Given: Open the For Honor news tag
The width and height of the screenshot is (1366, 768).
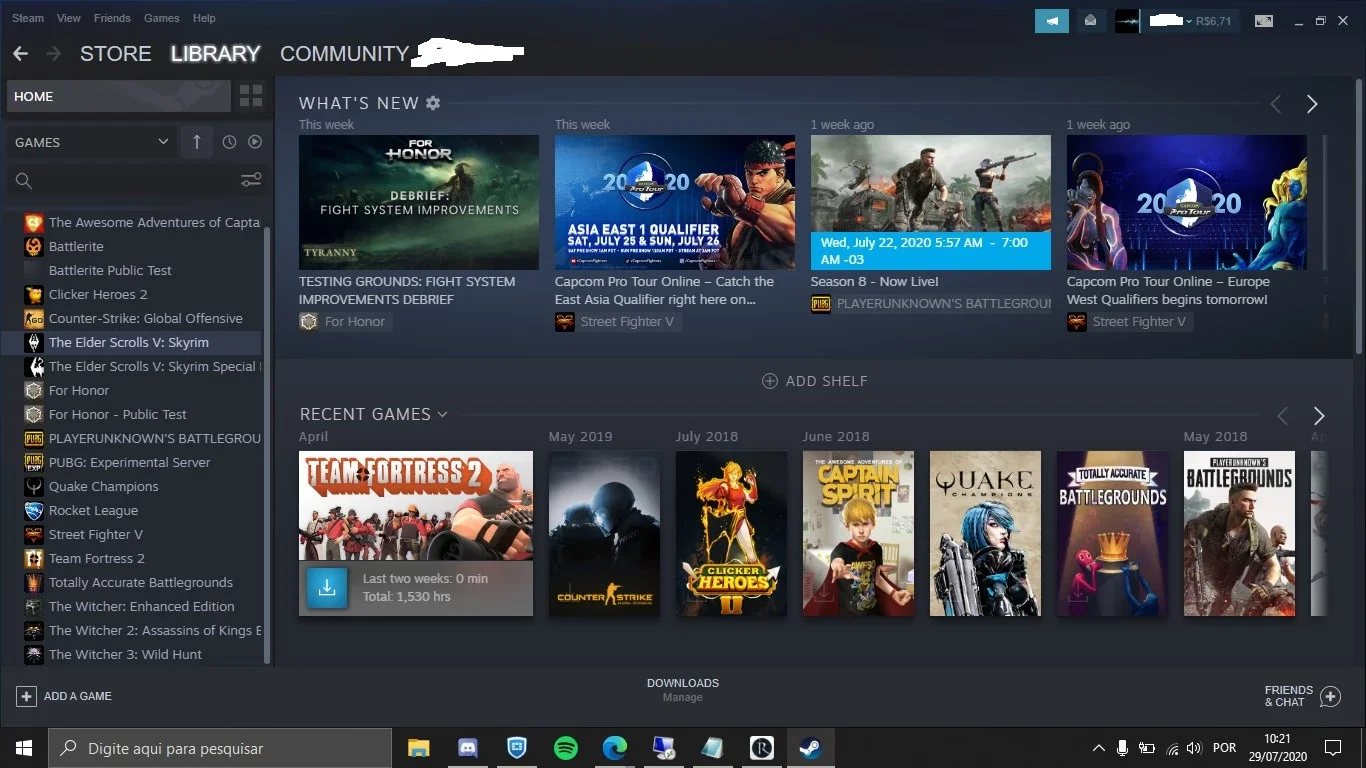Looking at the screenshot, I should (x=345, y=322).
